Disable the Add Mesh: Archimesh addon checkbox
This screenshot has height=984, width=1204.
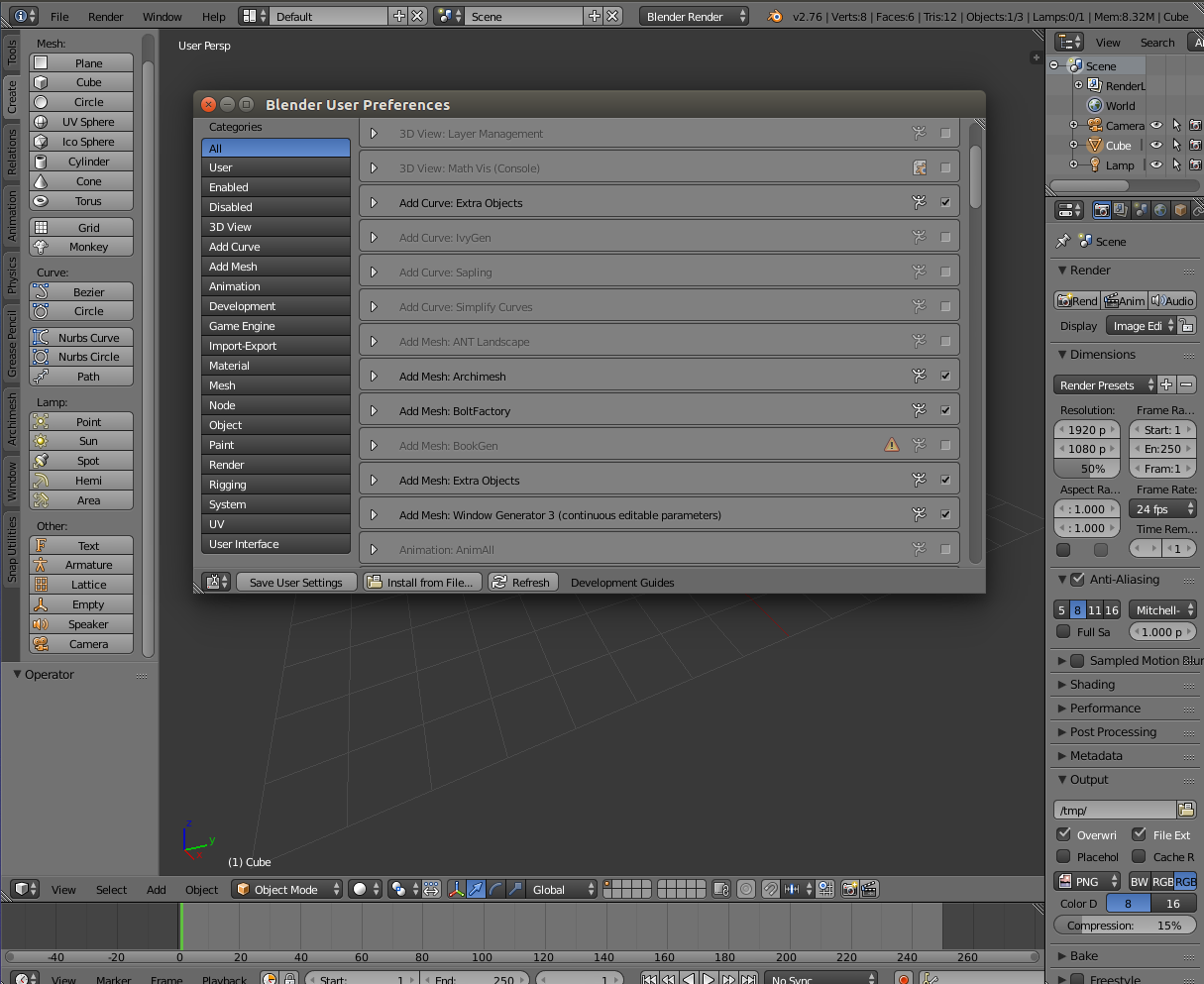point(945,377)
